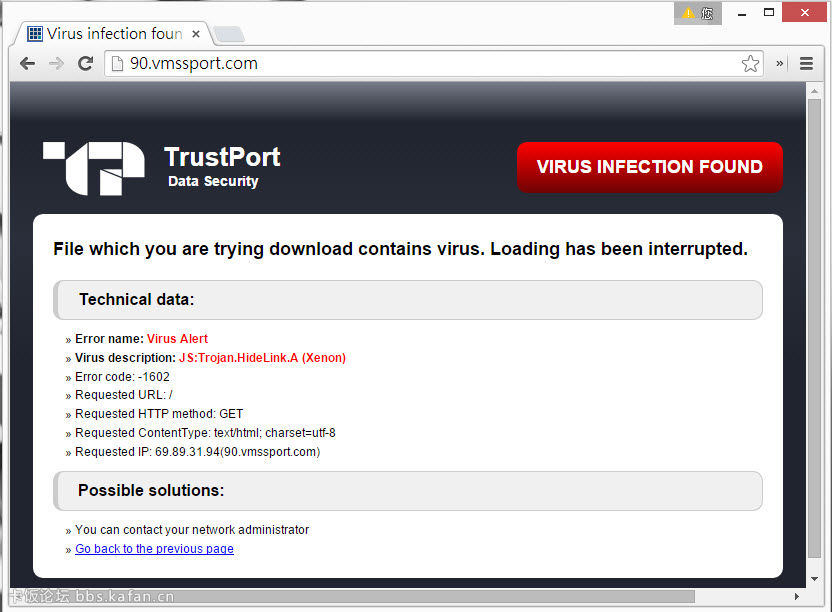832x612 pixels.
Task: Click the 'TrustPort' brand name text
Action: (x=222, y=157)
